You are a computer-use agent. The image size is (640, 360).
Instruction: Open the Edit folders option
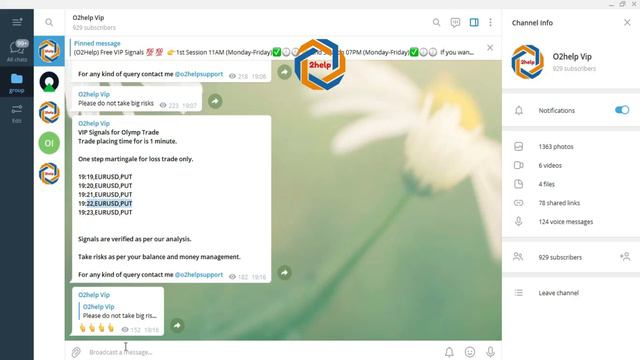(x=17, y=114)
